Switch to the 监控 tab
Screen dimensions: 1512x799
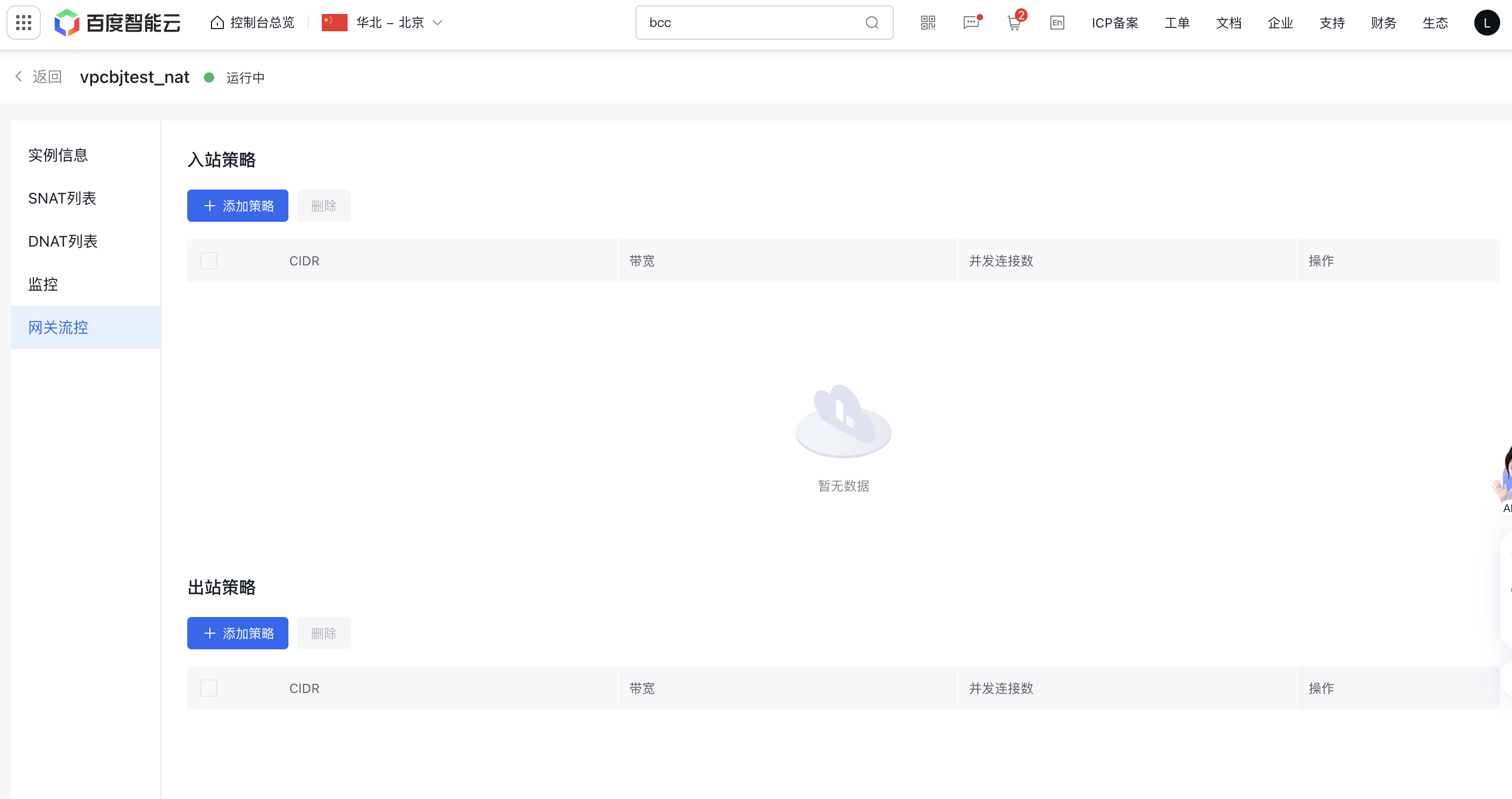(x=43, y=284)
